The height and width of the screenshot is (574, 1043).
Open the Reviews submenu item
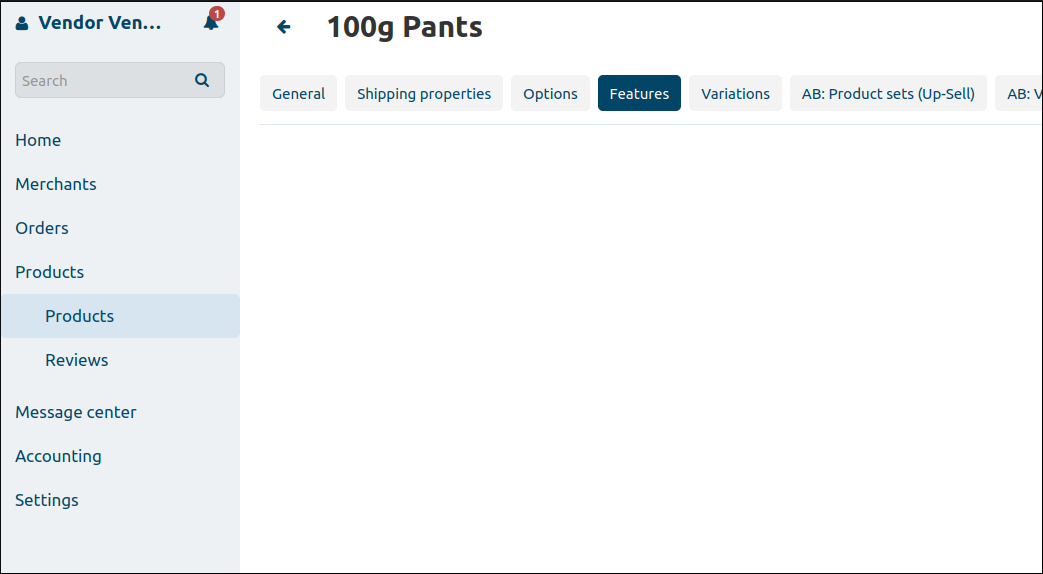pyautogui.click(x=76, y=360)
